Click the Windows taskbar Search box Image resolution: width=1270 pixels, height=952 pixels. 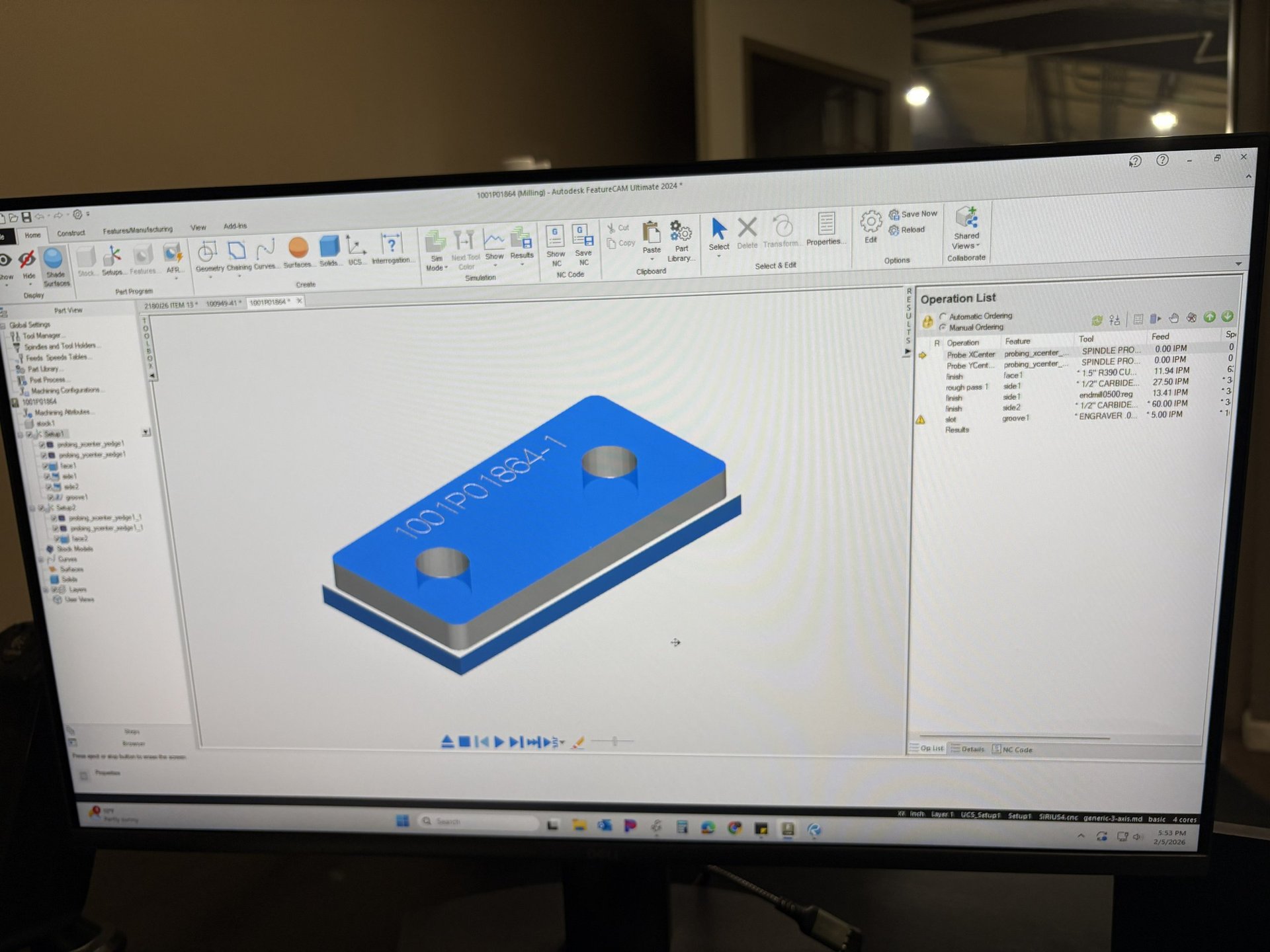[478, 822]
